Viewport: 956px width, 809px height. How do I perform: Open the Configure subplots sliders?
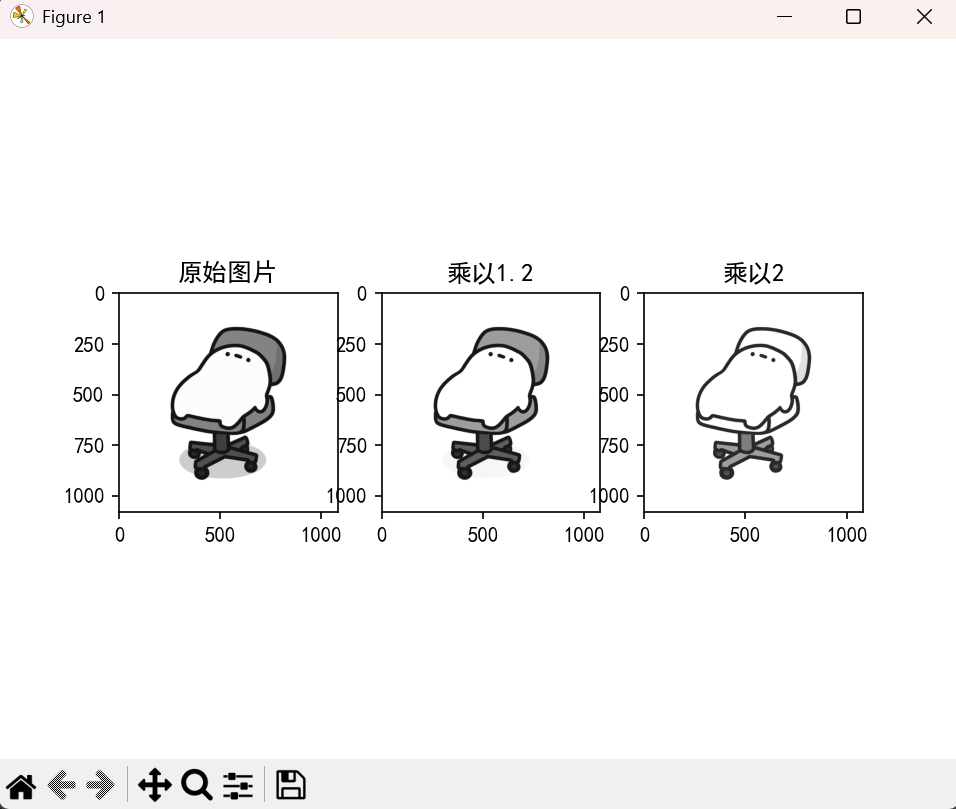click(x=238, y=785)
